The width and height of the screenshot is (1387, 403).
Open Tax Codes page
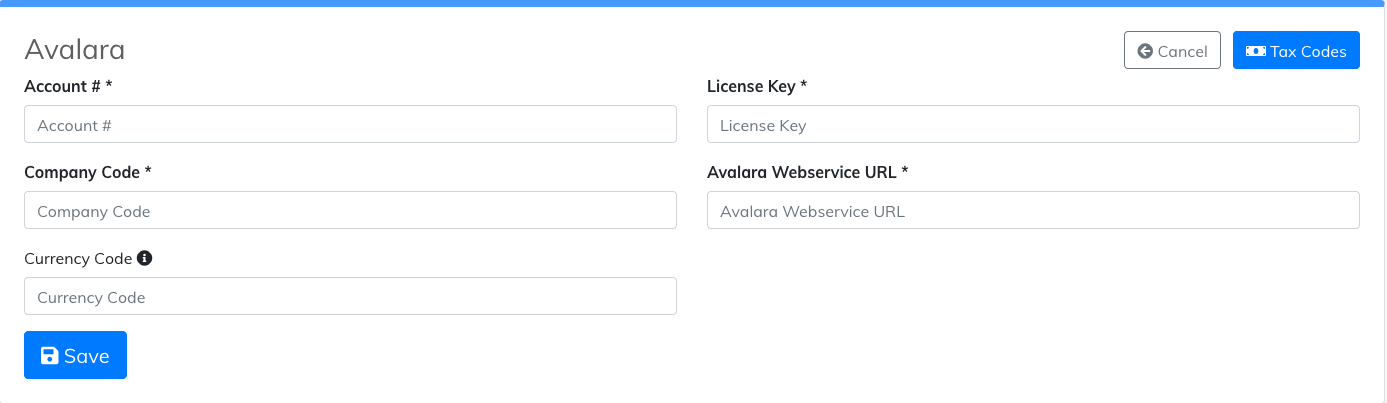tap(1296, 50)
